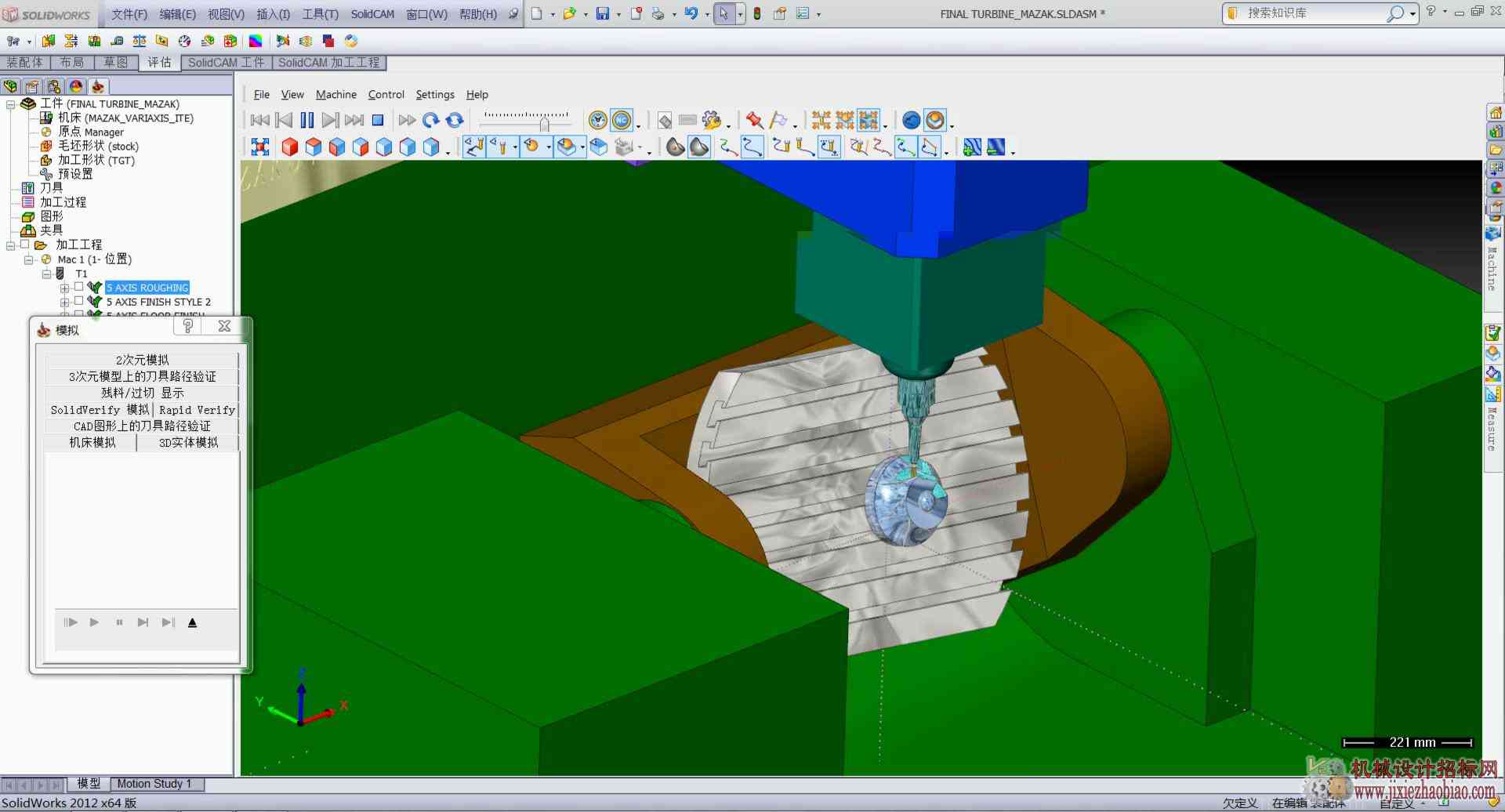Open the Control menu
1505x812 pixels.
tap(386, 94)
